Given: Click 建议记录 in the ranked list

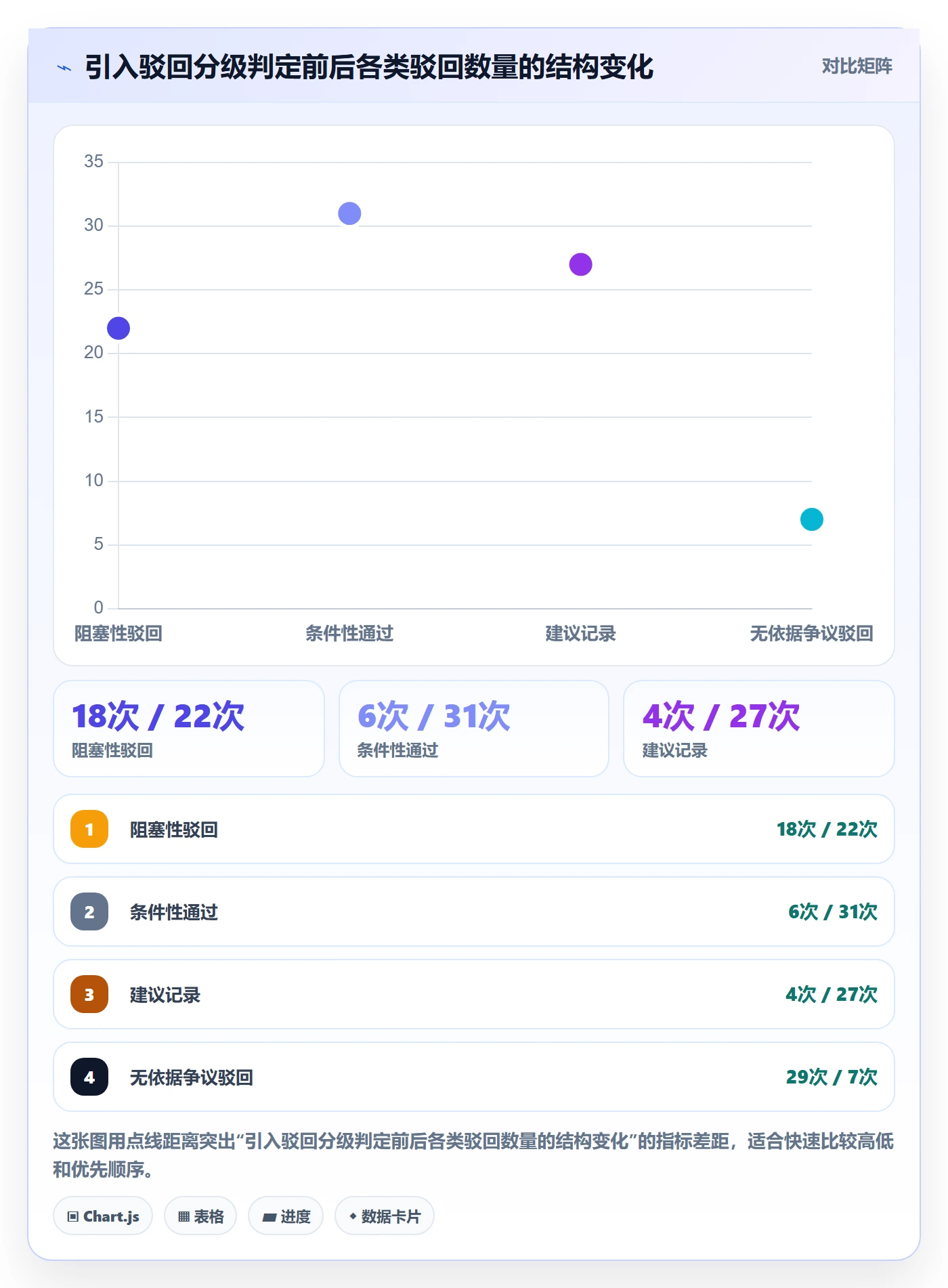Looking at the screenshot, I should (165, 995).
